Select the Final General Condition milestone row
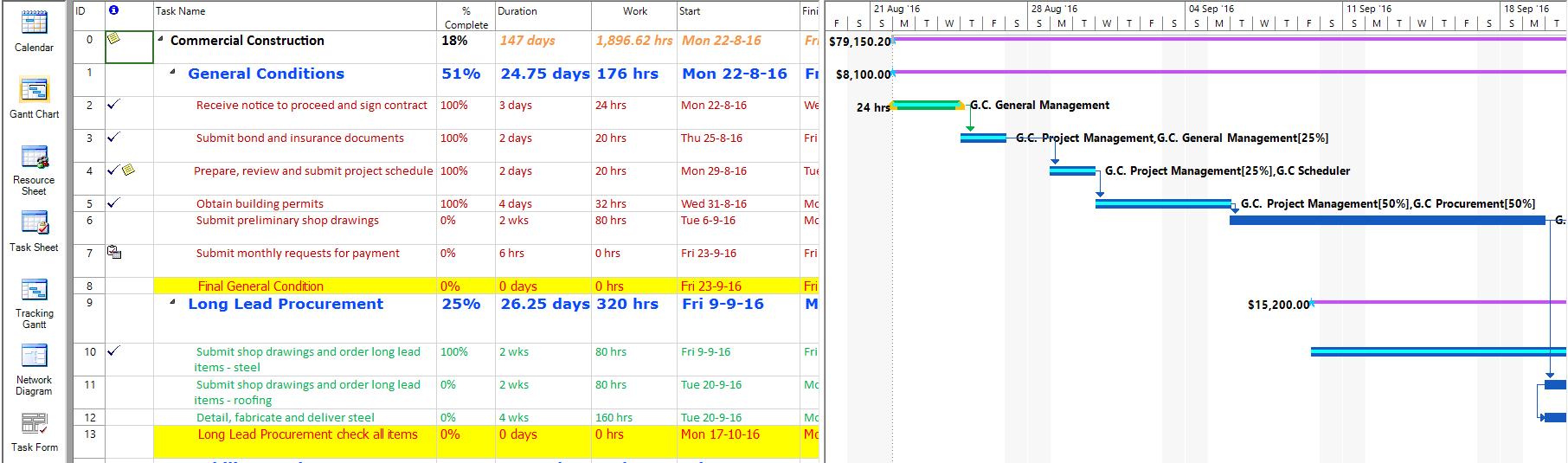The height and width of the screenshot is (463, 1568). (x=260, y=286)
